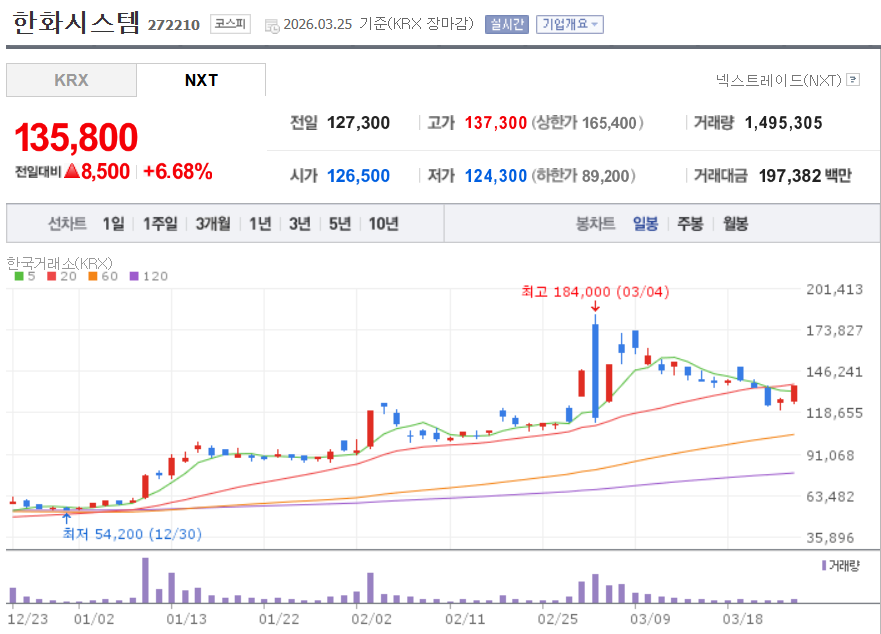Switch to 월봉 monthly candle view
Image resolution: width=881 pixels, height=634 pixels.
pyautogui.click(x=734, y=224)
